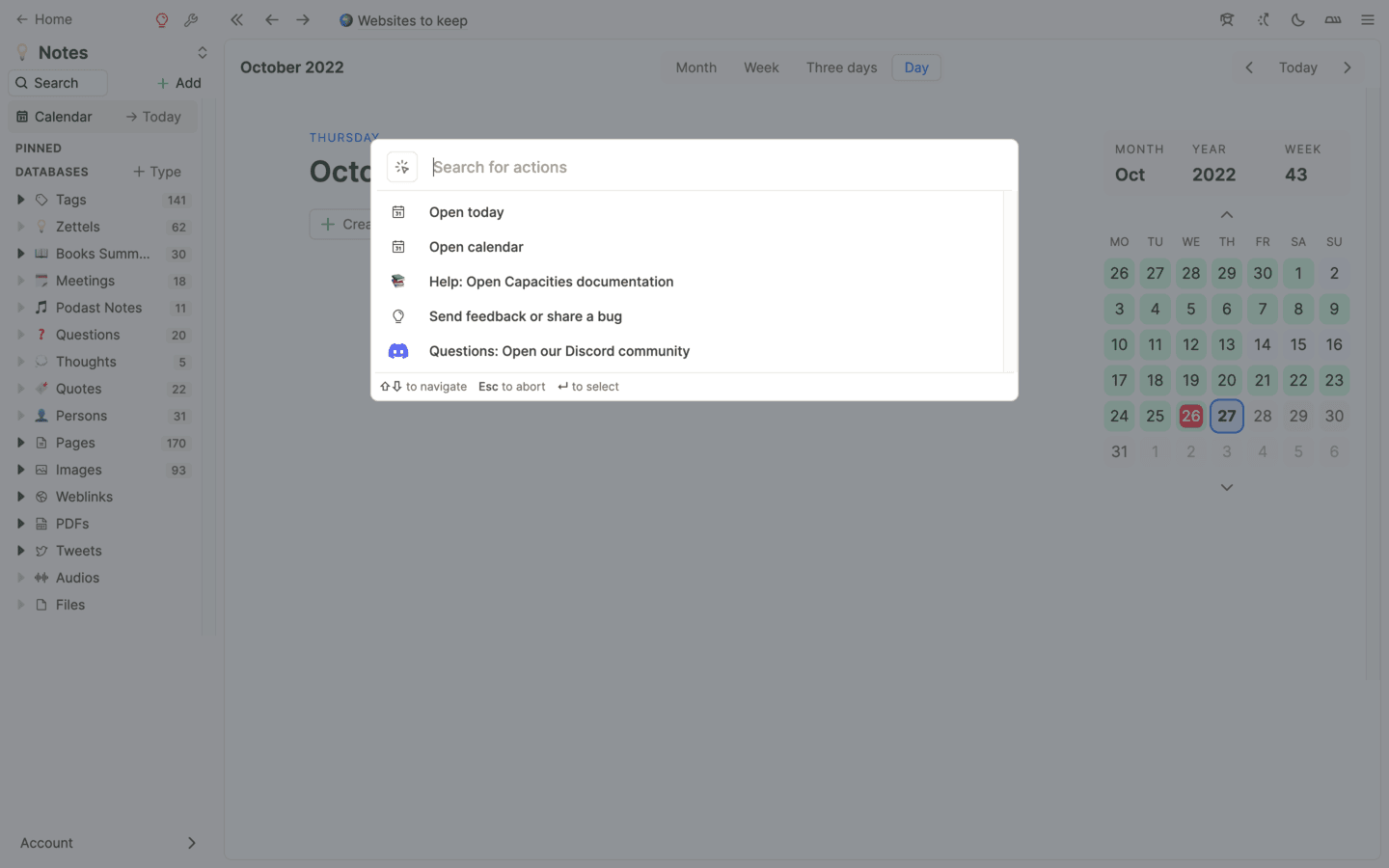This screenshot has width=1389, height=868.
Task: Click the command palette sparkle icon
Action: tap(402, 167)
